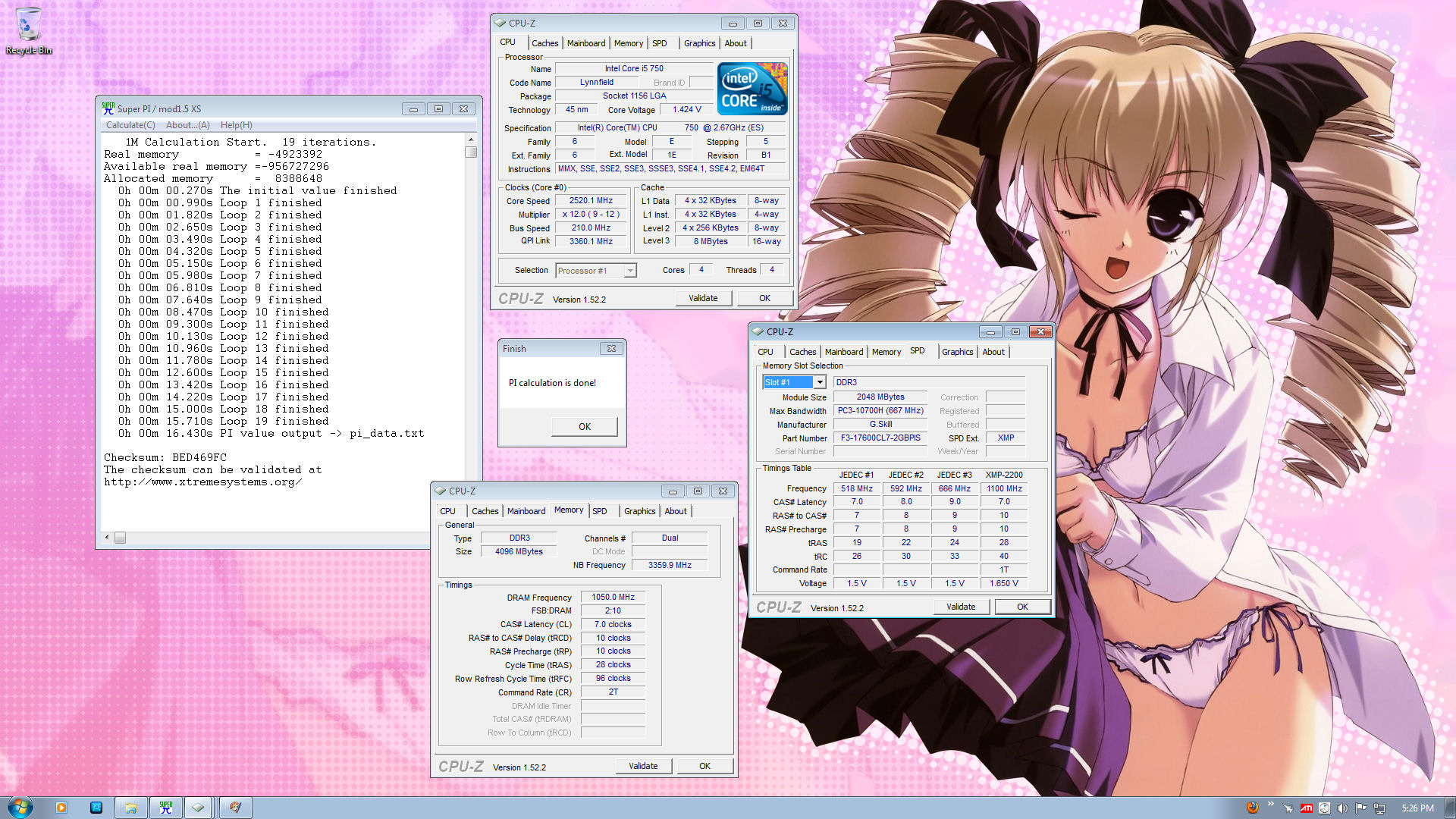This screenshot has width=1456, height=819.
Task: Click OK in top CPU-Z window
Action: 764,298
